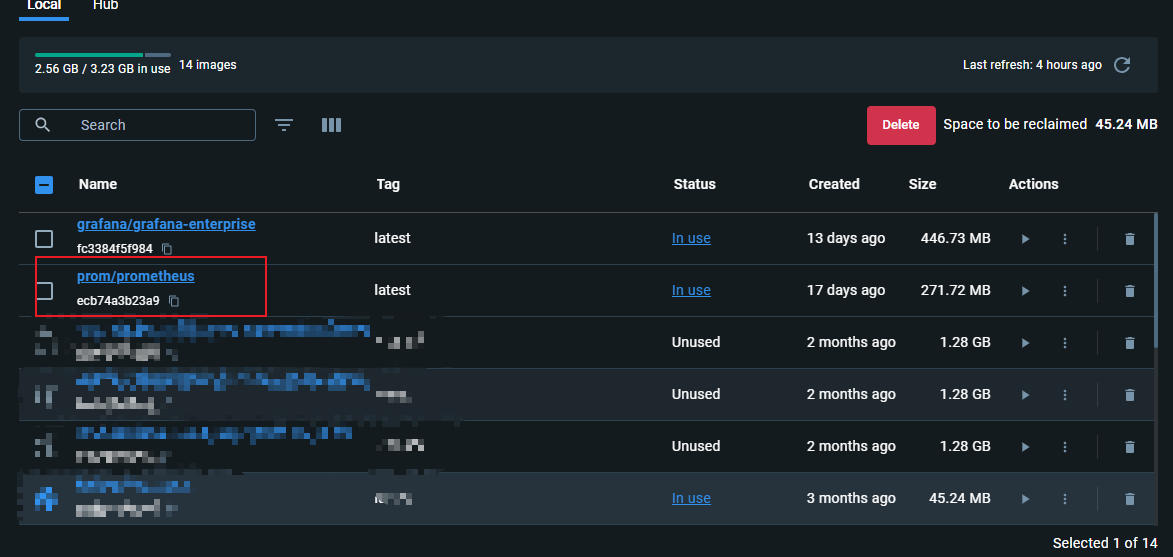Image resolution: width=1173 pixels, height=557 pixels.
Task: Run the prom/prometheus image
Action: [x=1025, y=290]
